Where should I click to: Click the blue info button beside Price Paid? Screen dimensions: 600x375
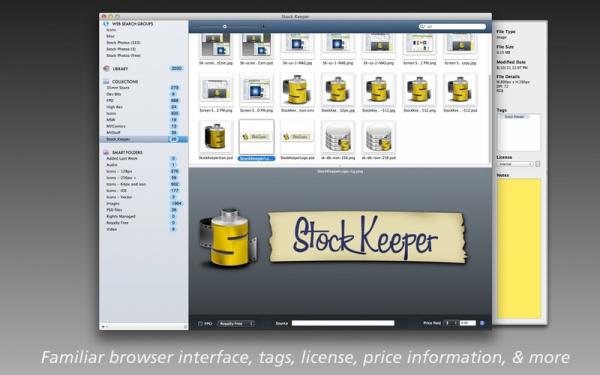482,323
